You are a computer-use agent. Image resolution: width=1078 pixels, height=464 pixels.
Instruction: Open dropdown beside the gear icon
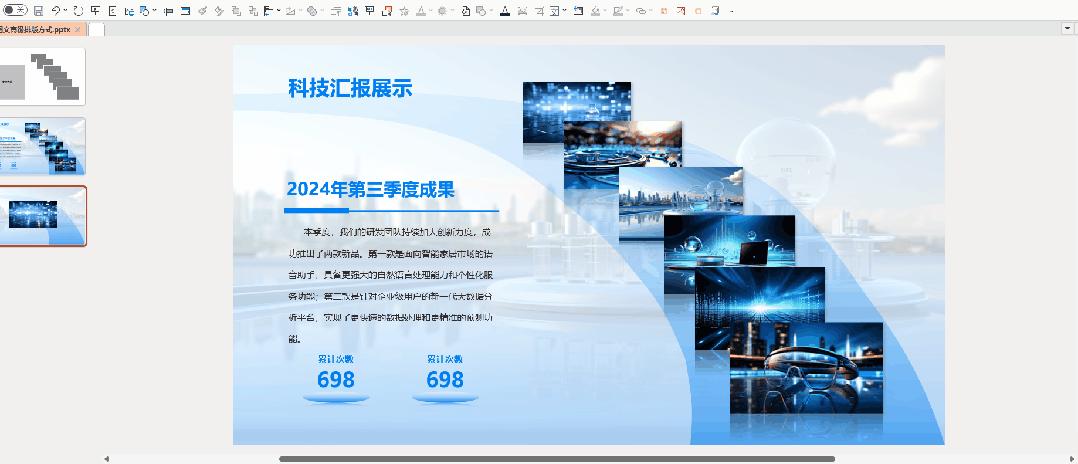click(452, 10)
